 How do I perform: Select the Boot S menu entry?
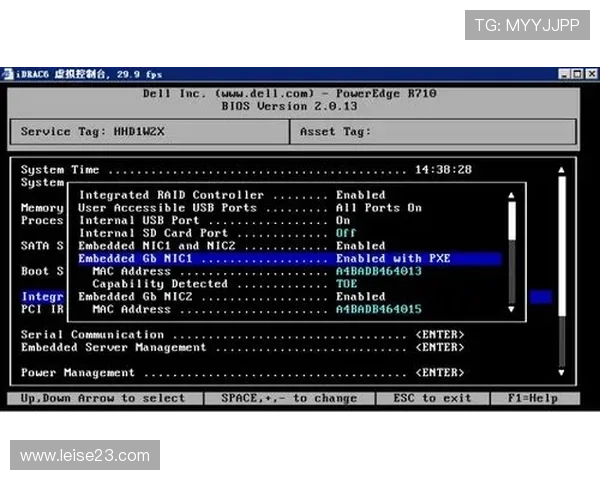click(x=42, y=271)
